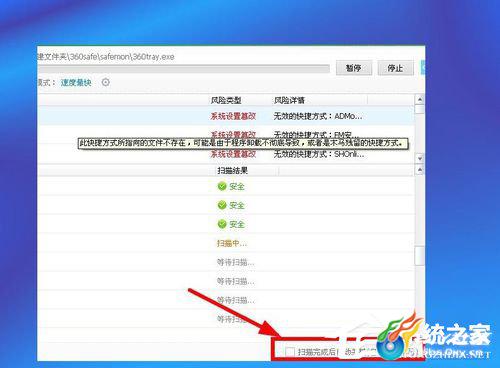Click the down arrow of risk list scrollbar
The image size is (500, 368).
(420, 158)
